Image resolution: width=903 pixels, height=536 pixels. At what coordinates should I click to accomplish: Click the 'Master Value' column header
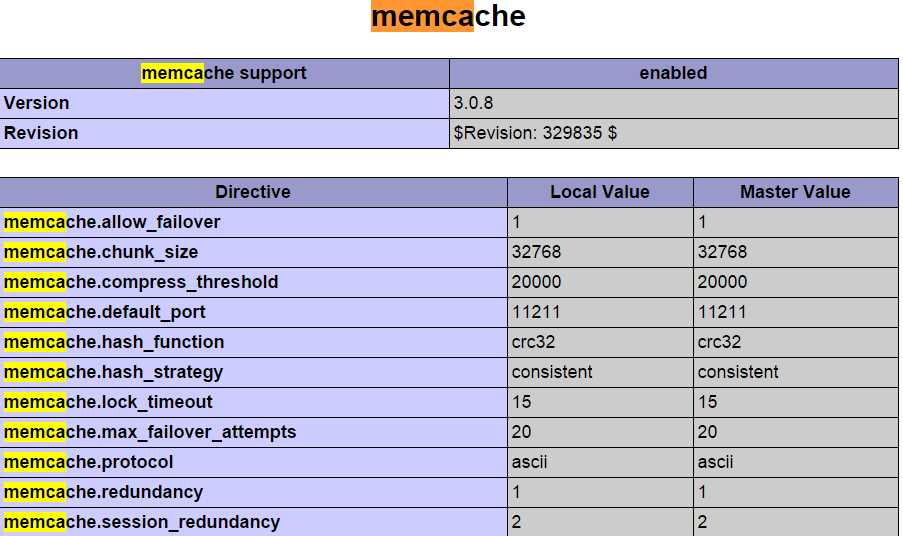(x=795, y=192)
